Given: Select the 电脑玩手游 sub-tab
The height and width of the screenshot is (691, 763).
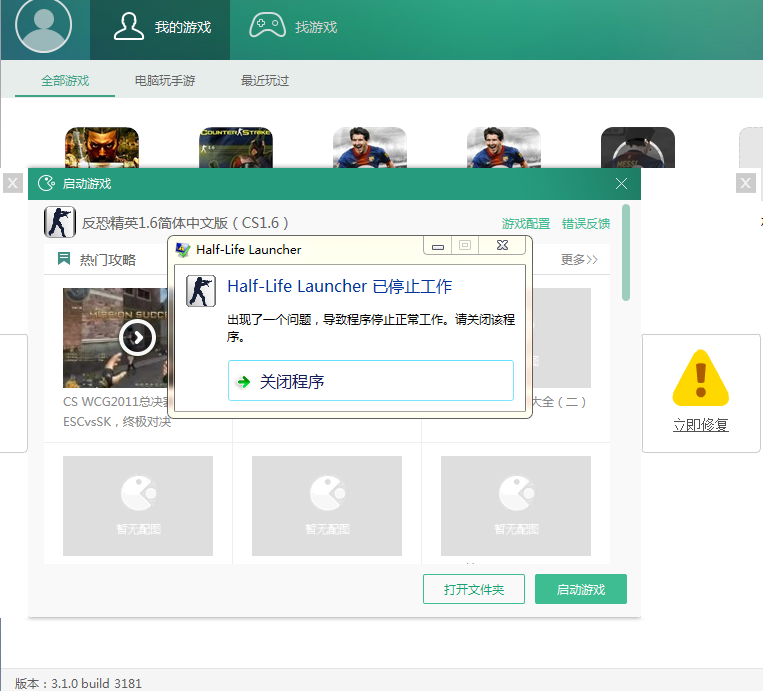Looking at the screenshot, I should pyautogui.click(x=165, y=81).
